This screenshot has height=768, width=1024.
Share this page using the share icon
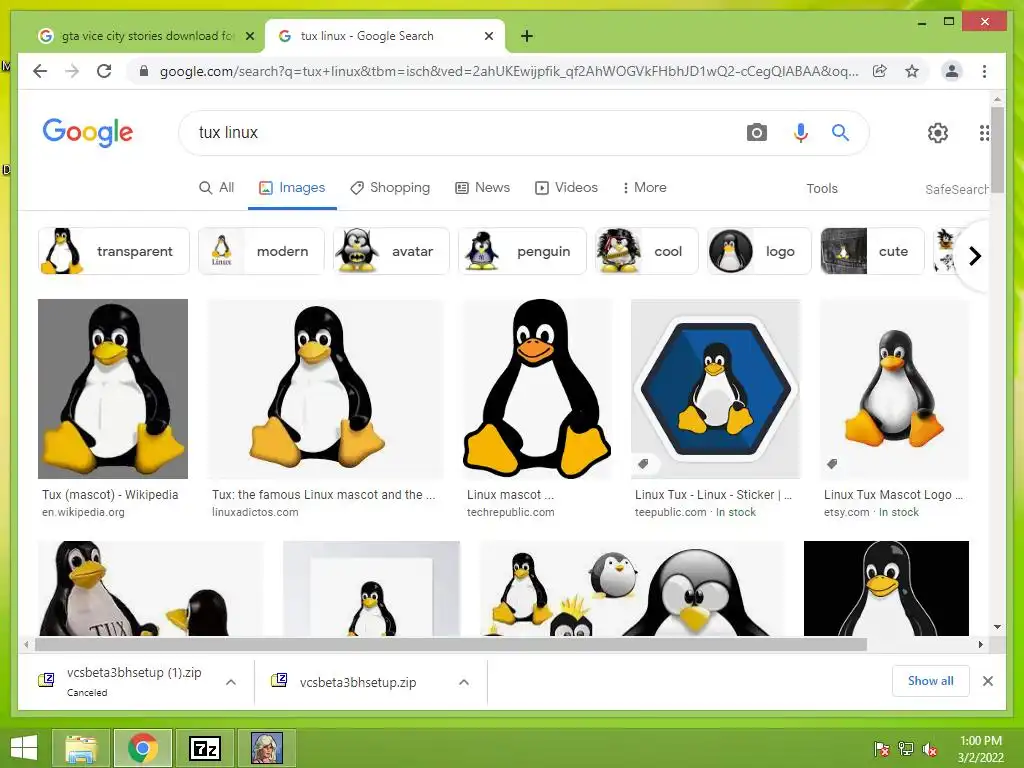880,71
